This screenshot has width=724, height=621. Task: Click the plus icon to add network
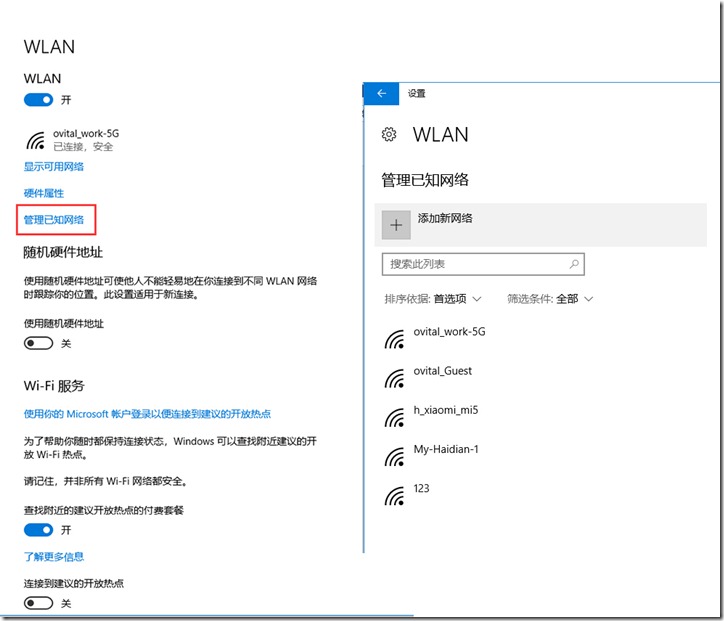click(x=397, y=225)
